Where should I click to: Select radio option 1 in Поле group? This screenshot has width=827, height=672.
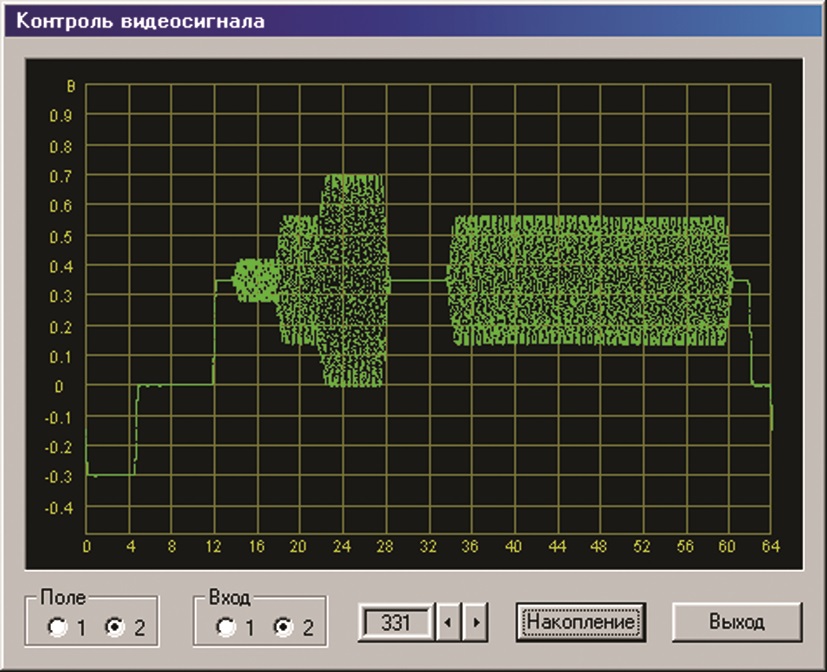[x=58, y=627]
